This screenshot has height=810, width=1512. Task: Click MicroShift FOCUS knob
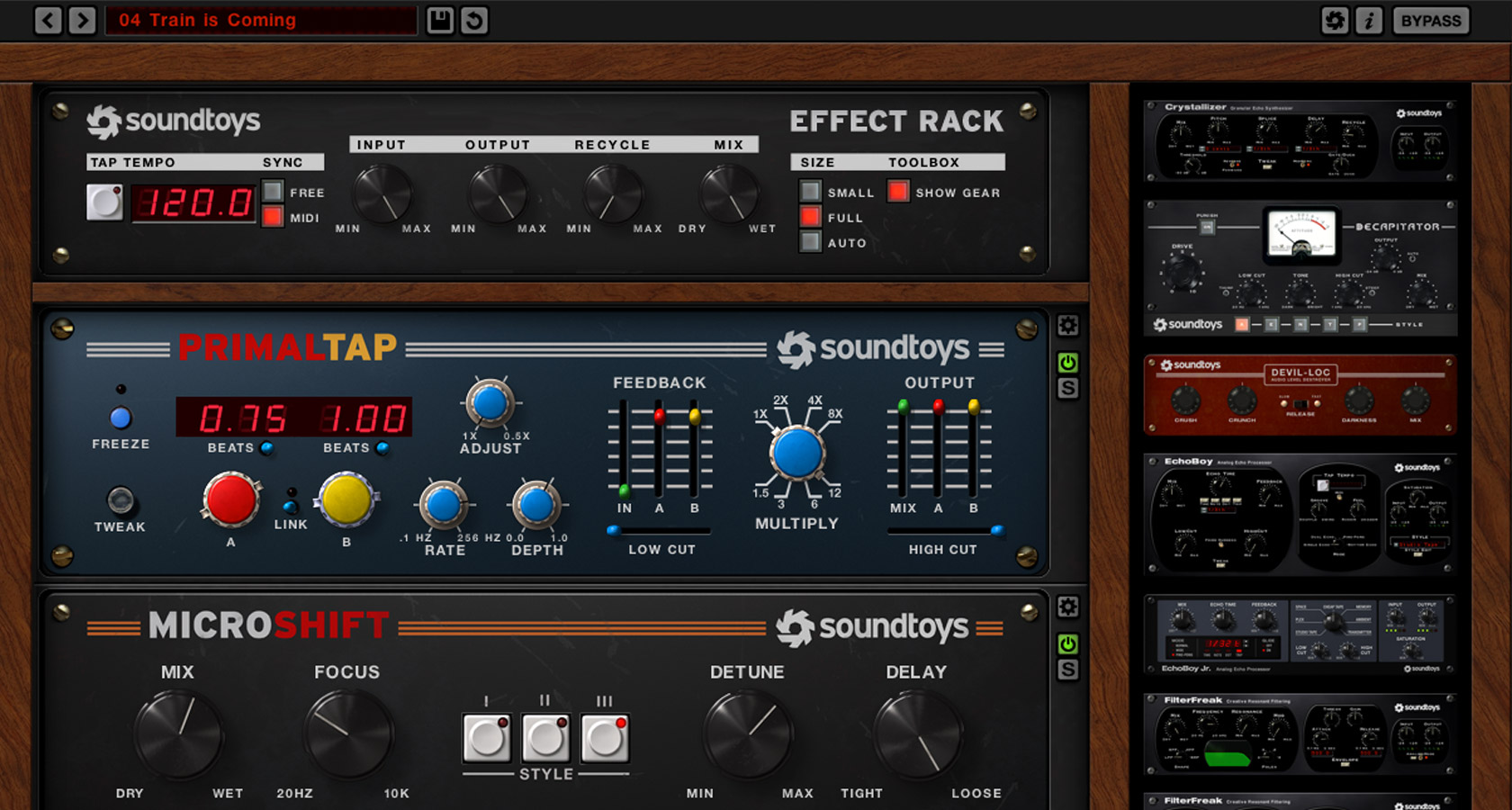point(348,733)
